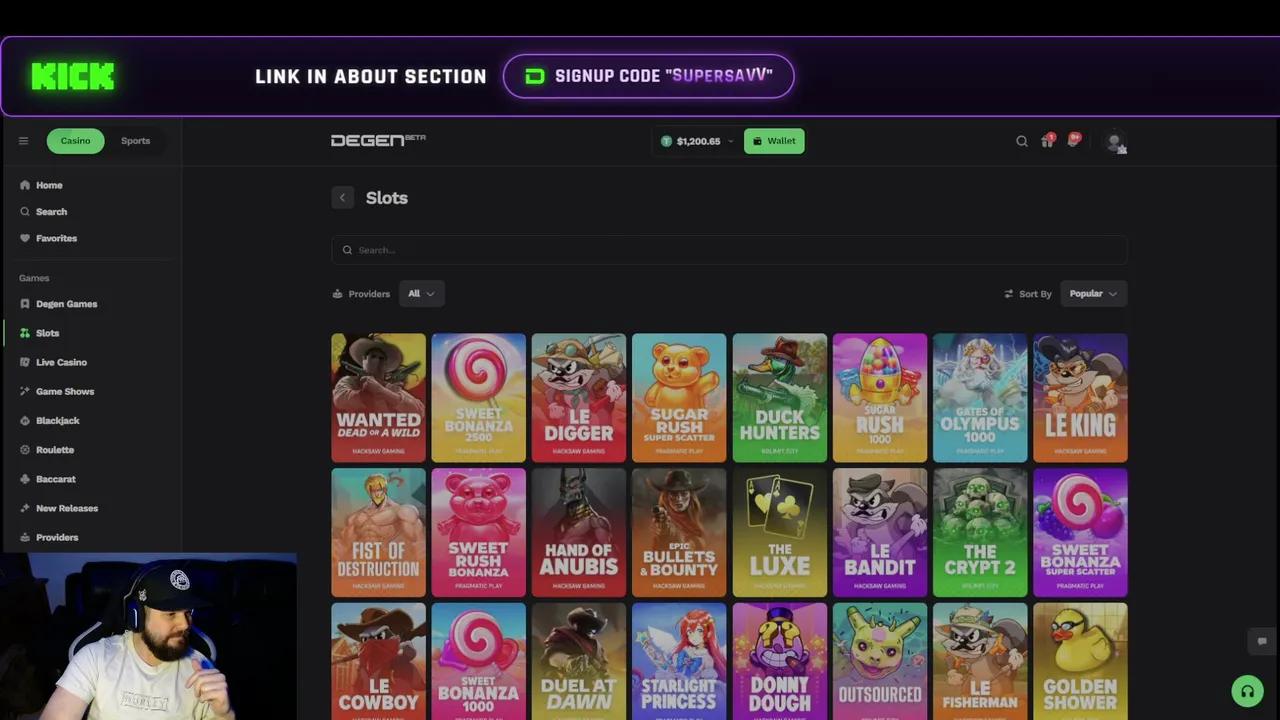Open the notifications icon in header

coord(1073,140)
